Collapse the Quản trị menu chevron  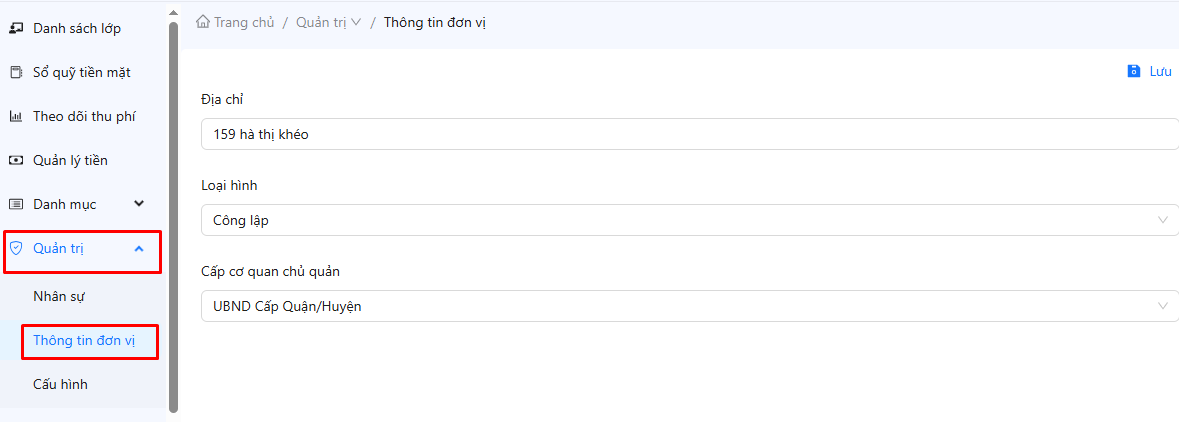pos(139,249)
